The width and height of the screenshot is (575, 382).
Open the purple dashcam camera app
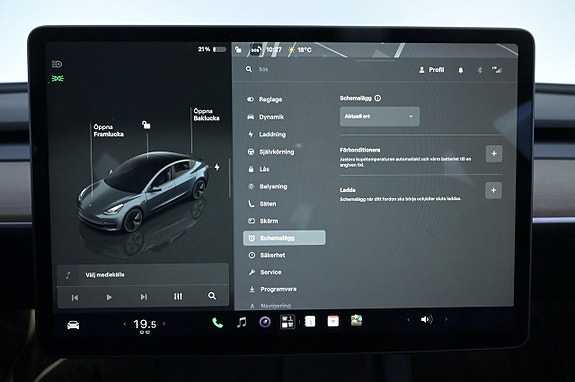pos(265,322)
